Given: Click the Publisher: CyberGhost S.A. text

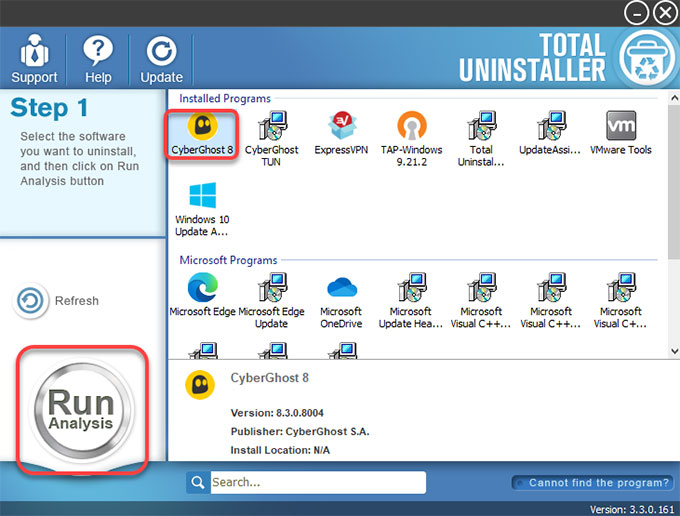Looking at the screenshot, I should tap(300, 431).
